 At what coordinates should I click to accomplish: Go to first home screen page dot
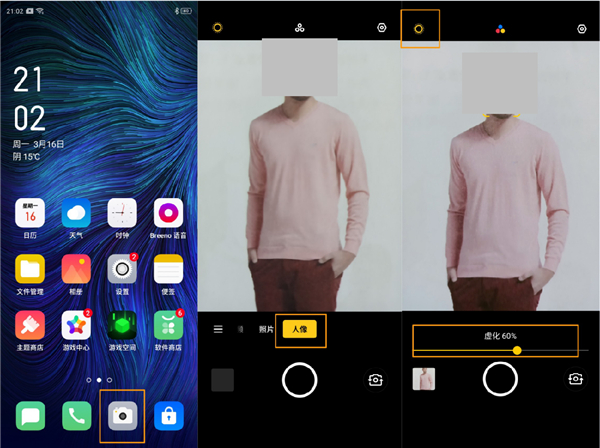[89, 380]
